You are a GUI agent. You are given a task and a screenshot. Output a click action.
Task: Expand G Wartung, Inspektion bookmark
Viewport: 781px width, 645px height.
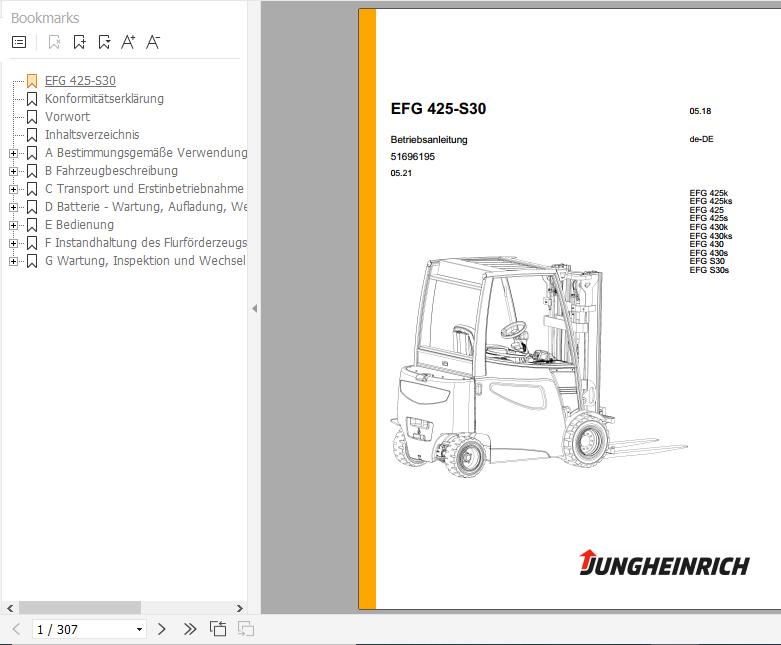(13, 261)
